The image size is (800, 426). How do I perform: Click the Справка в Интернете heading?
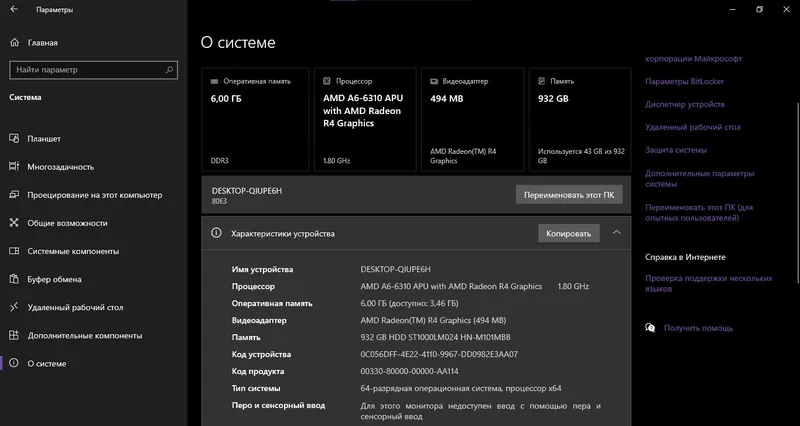pyautogui.click(x=685, y=257)
